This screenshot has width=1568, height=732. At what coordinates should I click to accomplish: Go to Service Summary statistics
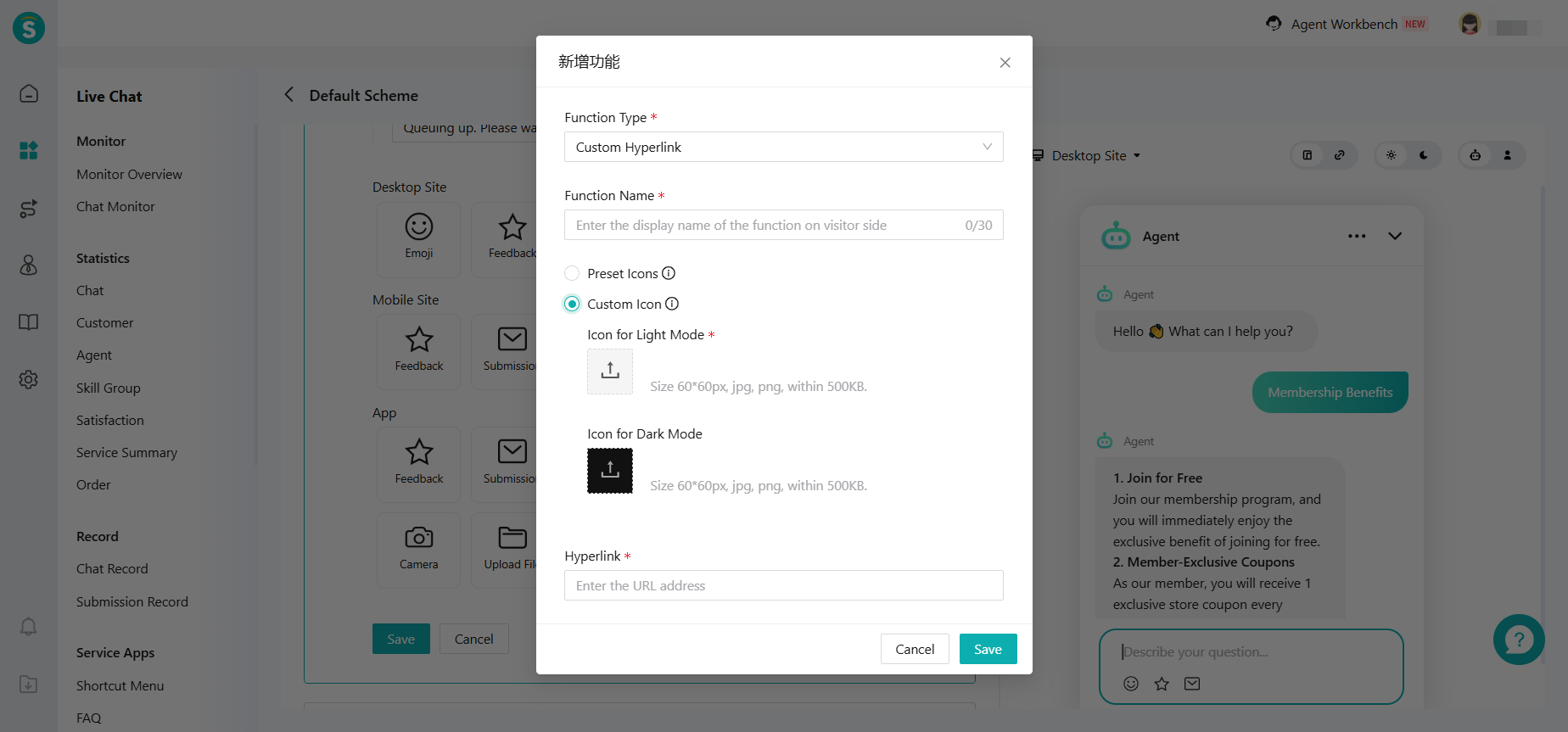126,452
